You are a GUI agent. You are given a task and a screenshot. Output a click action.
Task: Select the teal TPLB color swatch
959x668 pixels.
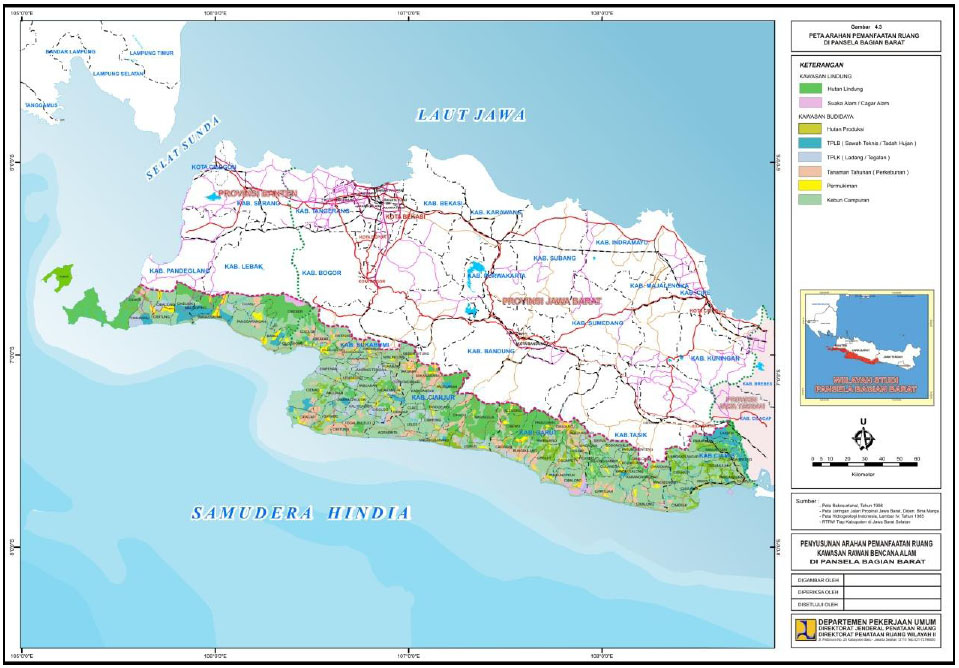coord(809,144)
